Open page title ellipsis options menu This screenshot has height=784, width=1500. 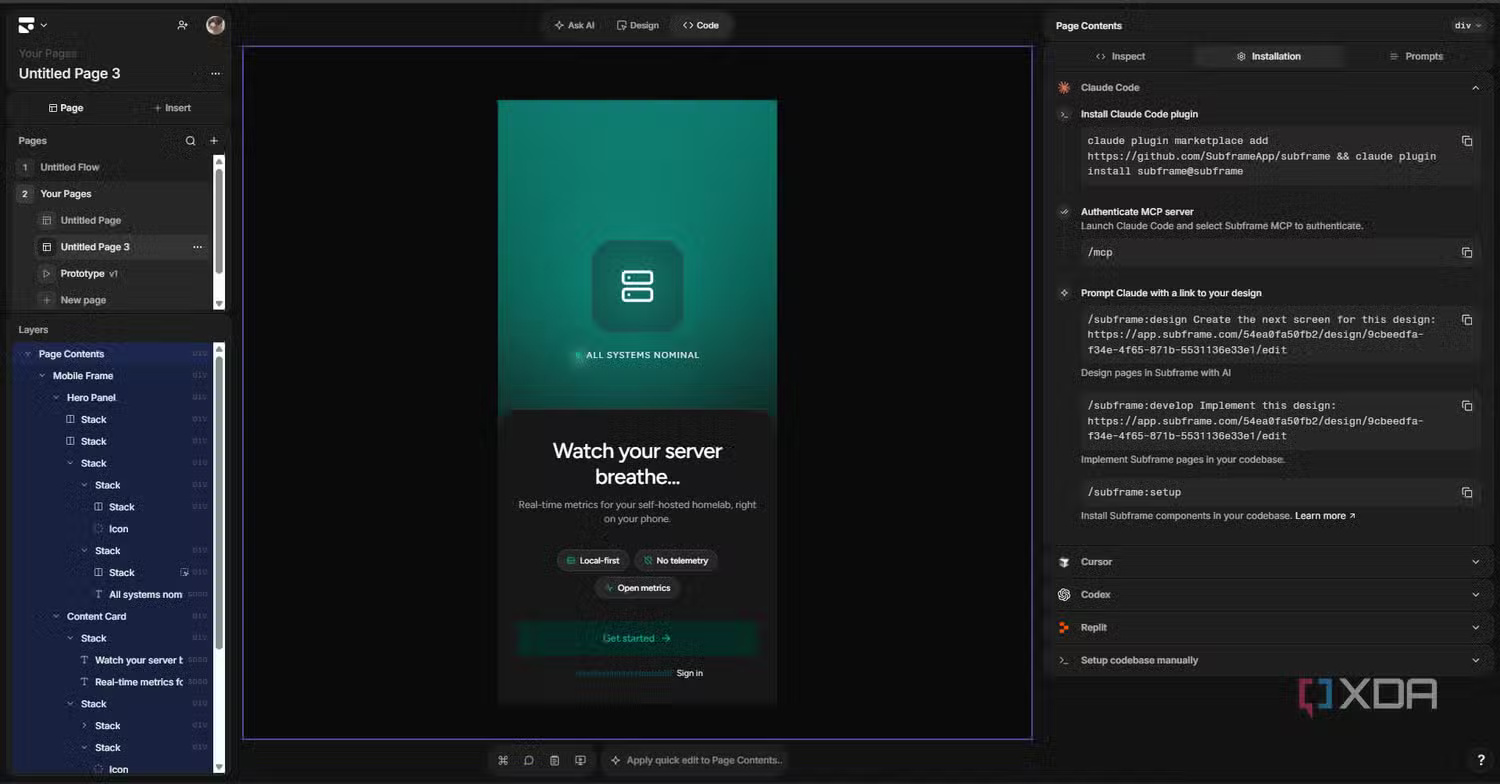(215, 74)
